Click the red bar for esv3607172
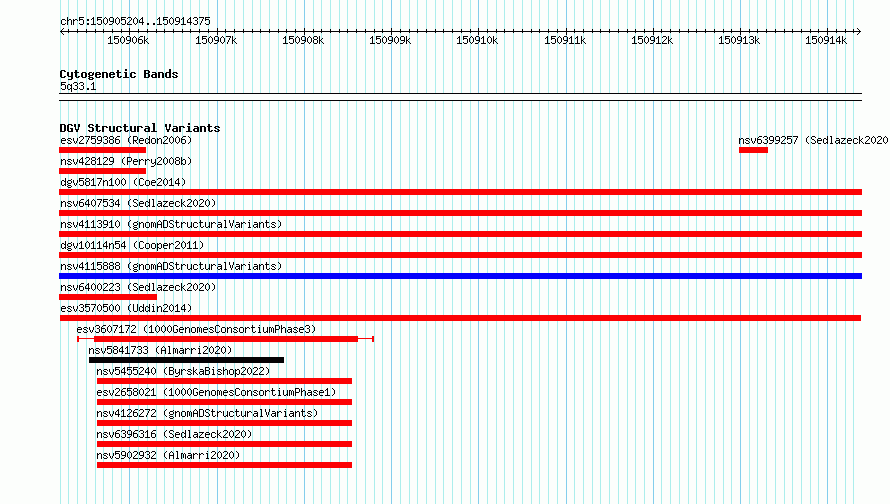This screenshot has width=890, height=504. [226, 339]
